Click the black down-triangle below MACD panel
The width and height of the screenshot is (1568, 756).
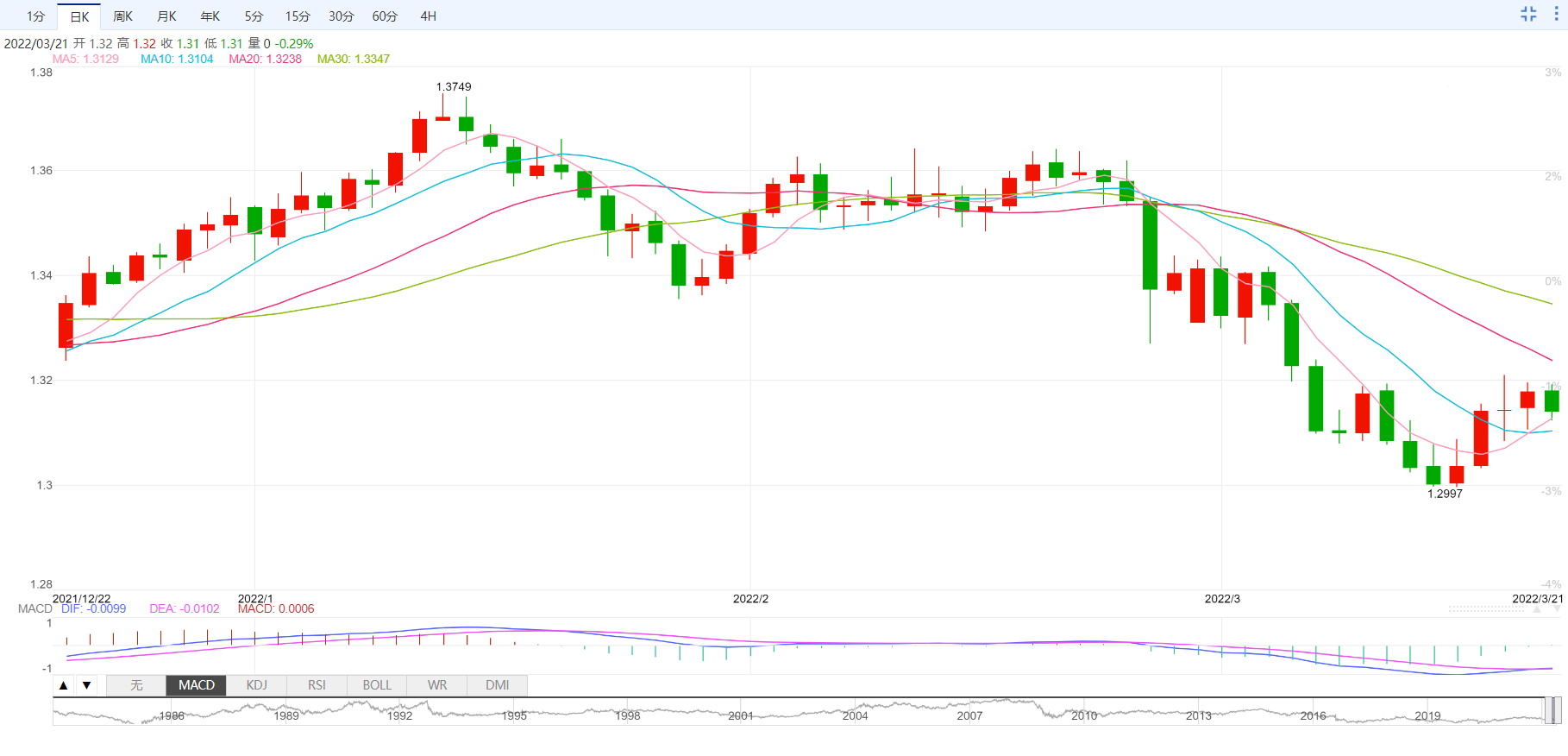pos(87,685)
